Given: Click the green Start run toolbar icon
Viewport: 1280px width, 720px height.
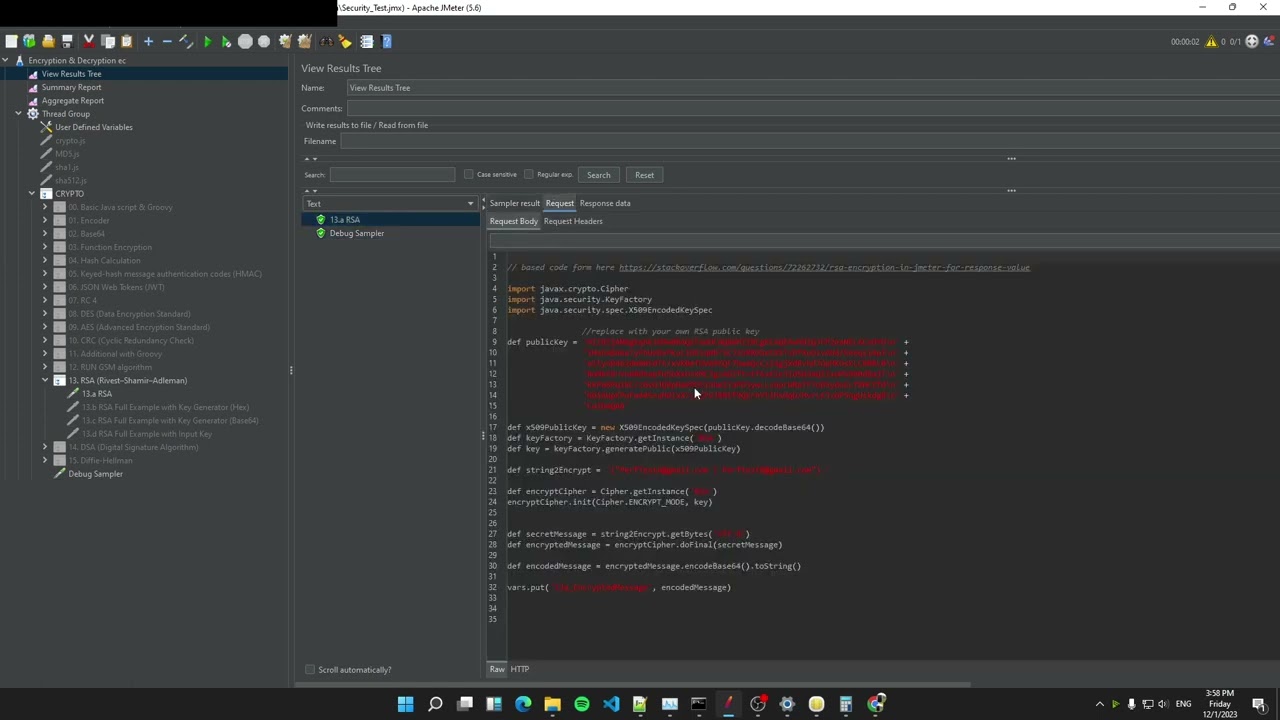Looking at the screenshot, I should pos(207,41).
